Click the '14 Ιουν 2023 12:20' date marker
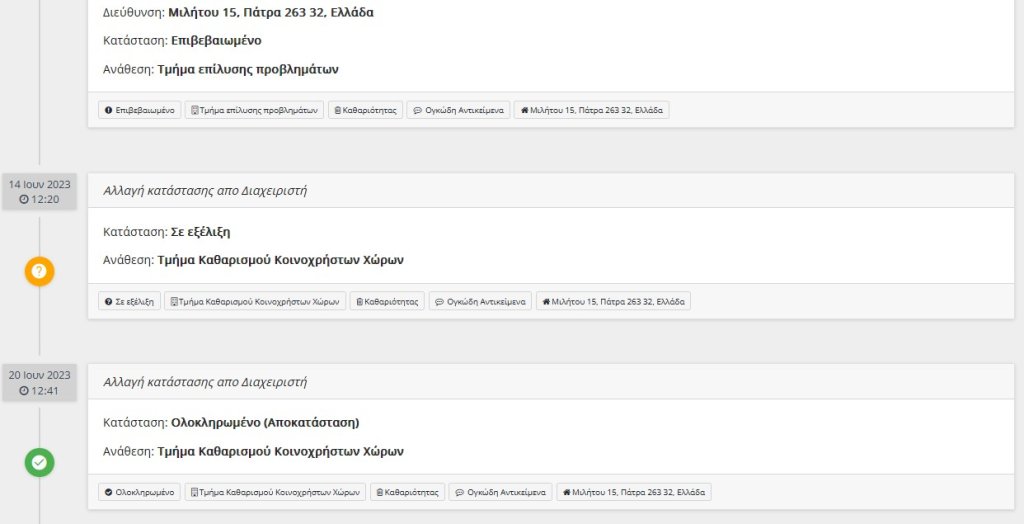The width and height of the screenshot is (1024, 524). pyautogui.click(x=39, y=191)
